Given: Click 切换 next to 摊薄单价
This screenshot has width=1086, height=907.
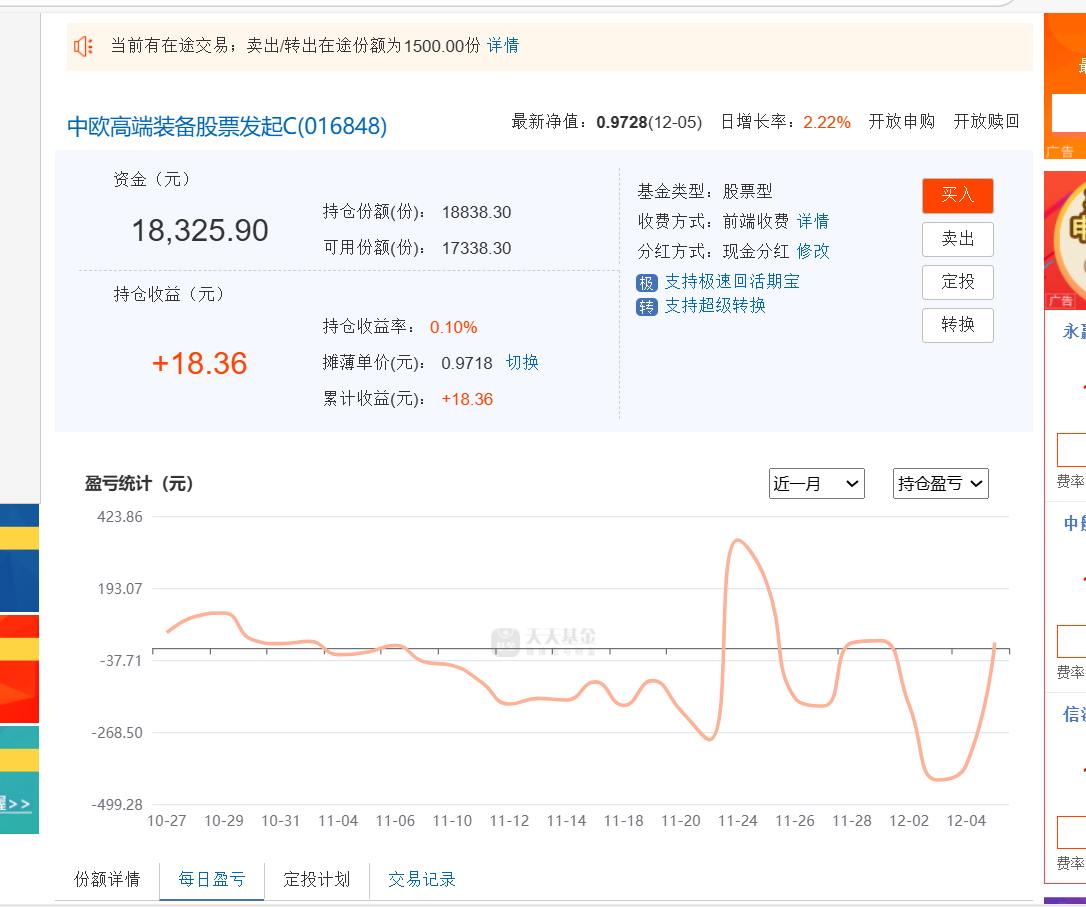Looking at the screenshot, I should 522,363.
